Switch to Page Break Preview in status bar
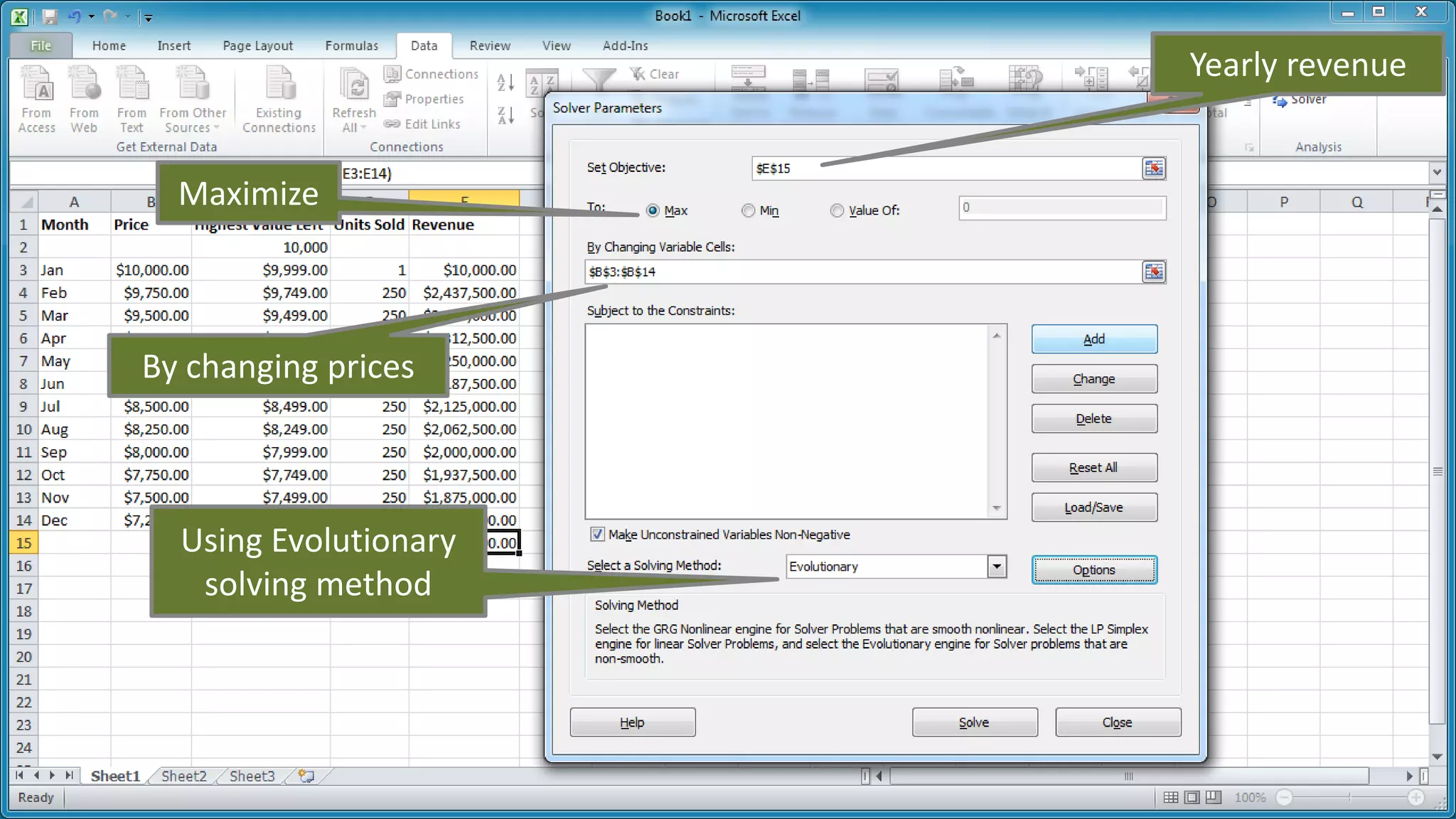Screen dimensions: 1456x819 pos(1214,798)
